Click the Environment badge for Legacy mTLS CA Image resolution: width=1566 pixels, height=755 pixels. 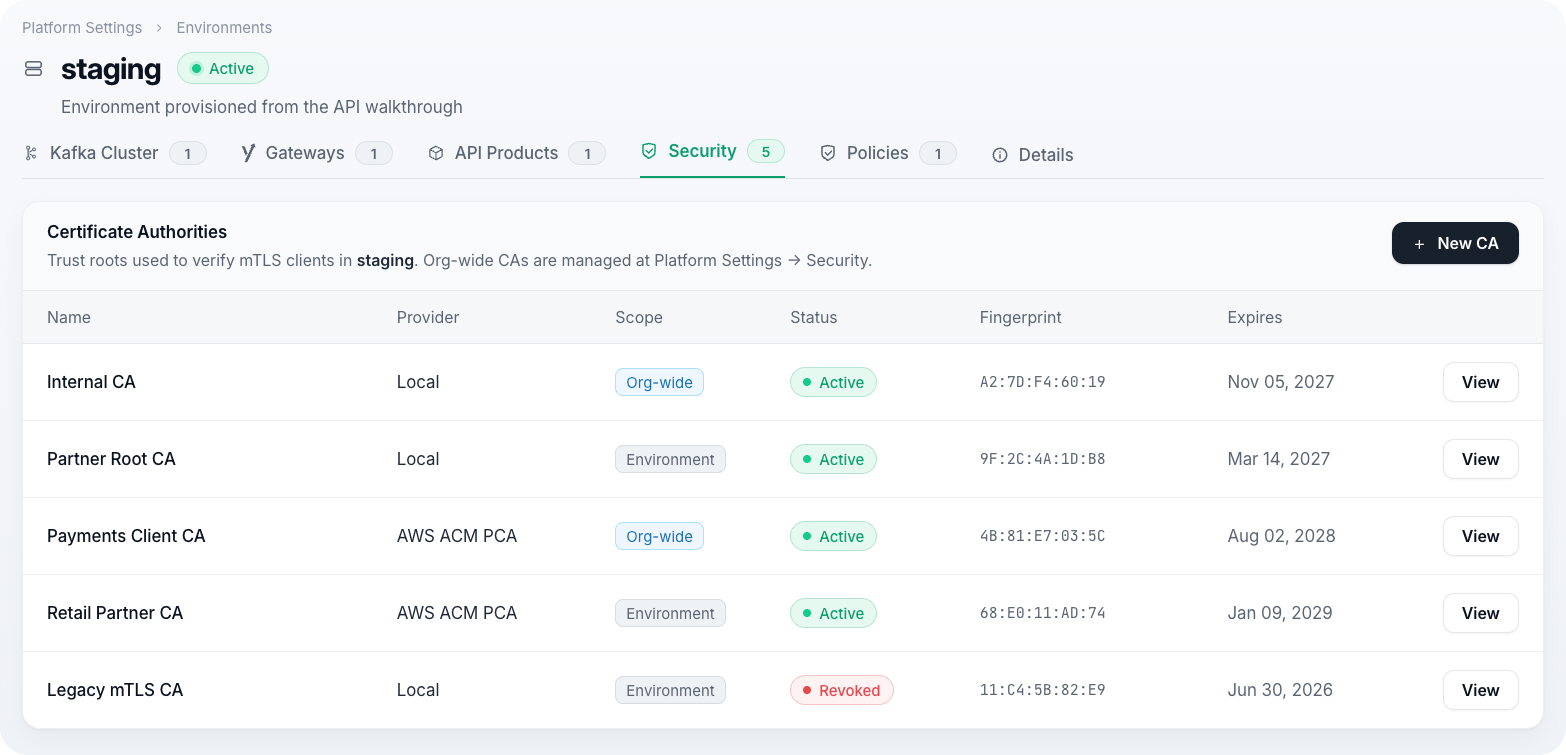(670, 690)
